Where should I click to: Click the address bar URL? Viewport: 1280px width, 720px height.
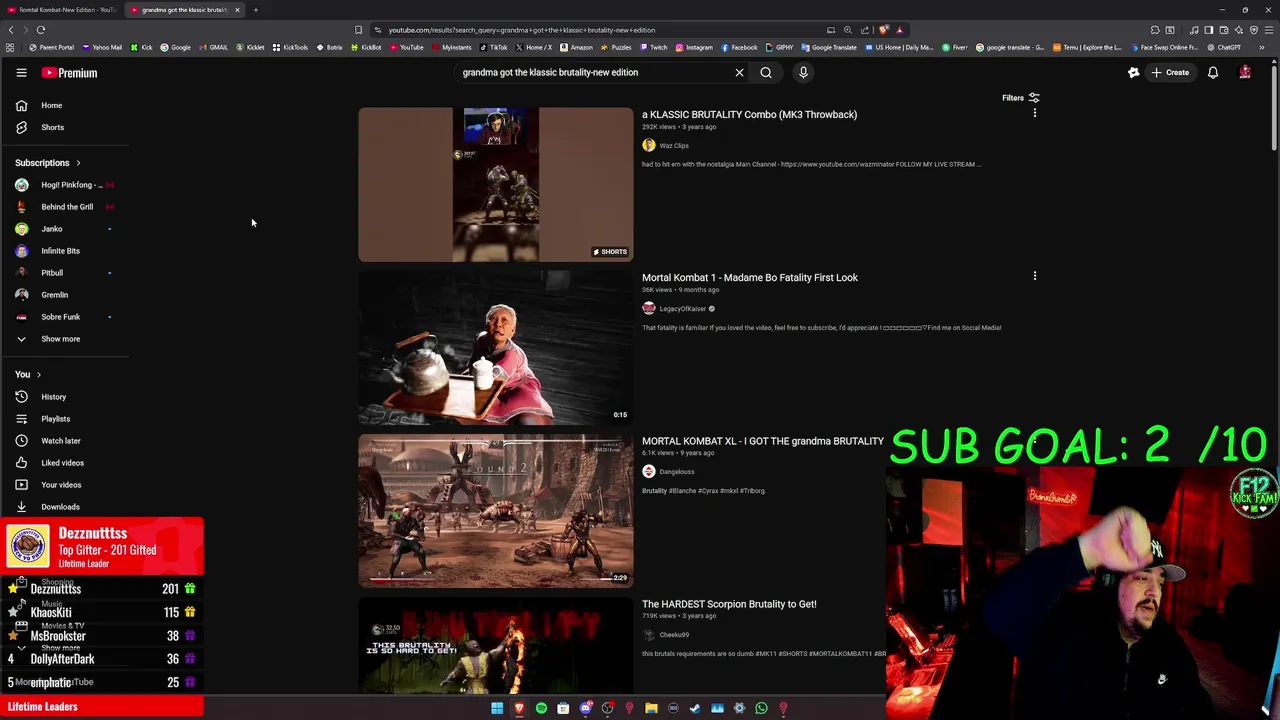pos(521,30)
